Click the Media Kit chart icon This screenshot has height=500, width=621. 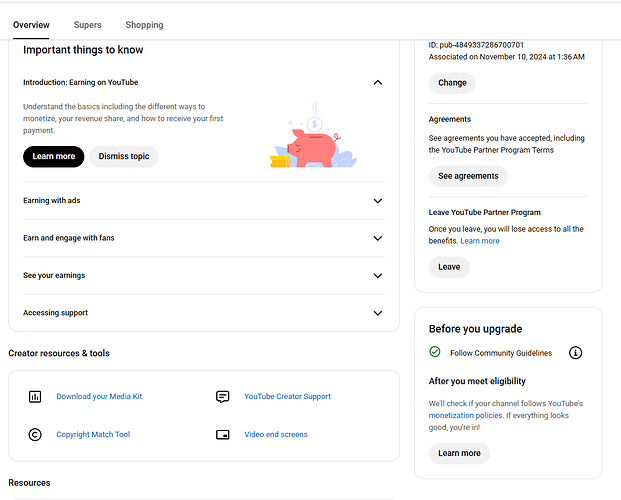point(35,396)
